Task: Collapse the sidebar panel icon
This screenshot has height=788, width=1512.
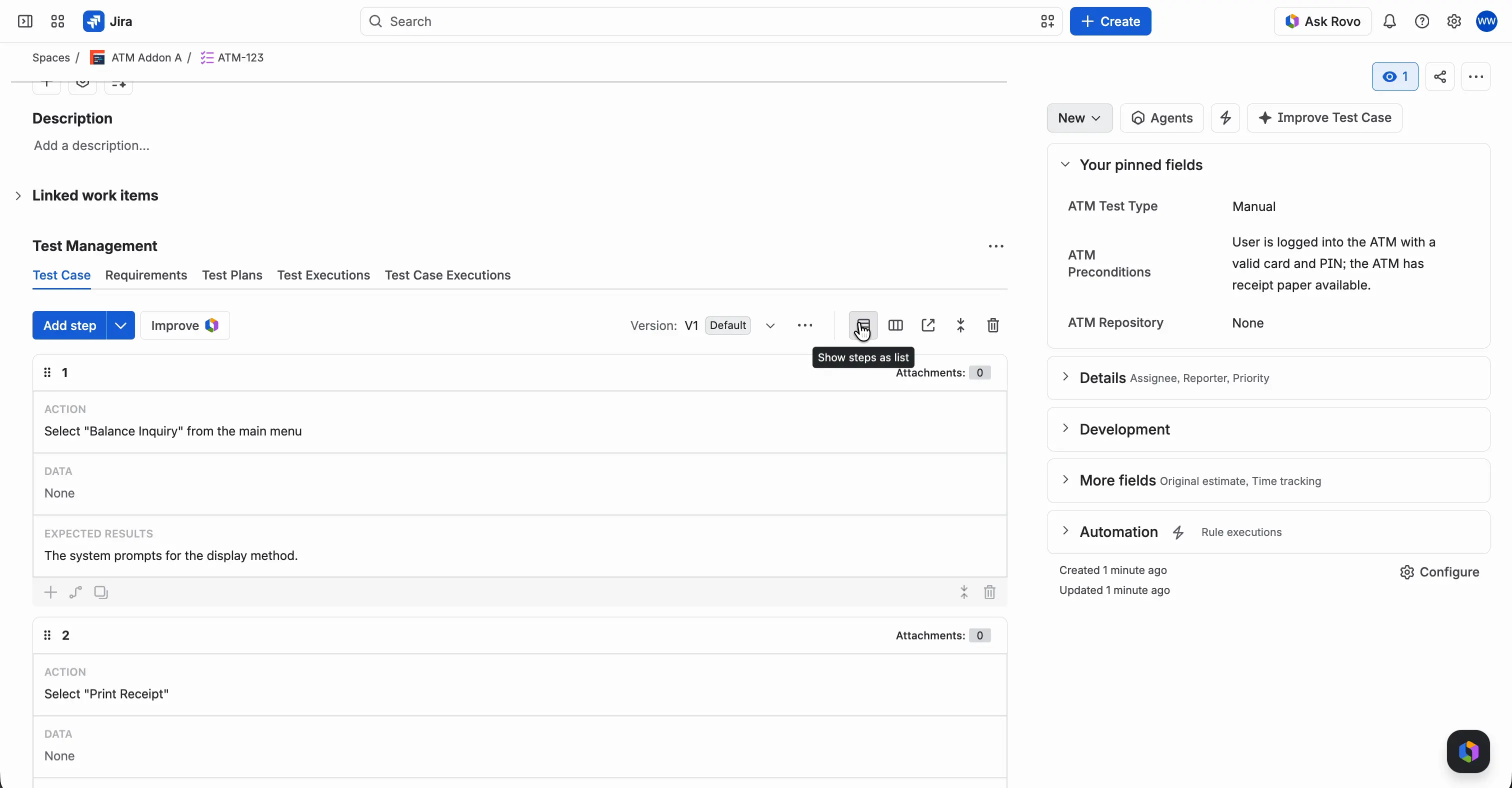Action: pos(25,21)
